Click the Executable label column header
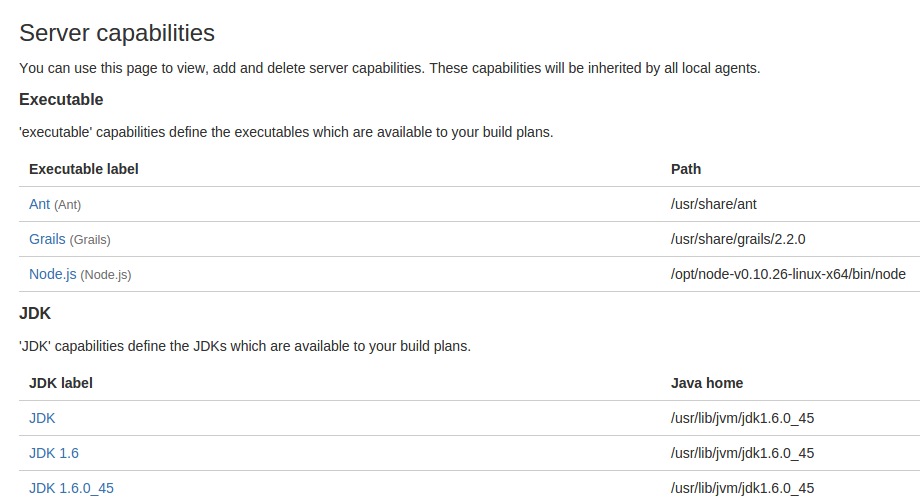This screenshot has width=920, height=504. click(84, 169)
